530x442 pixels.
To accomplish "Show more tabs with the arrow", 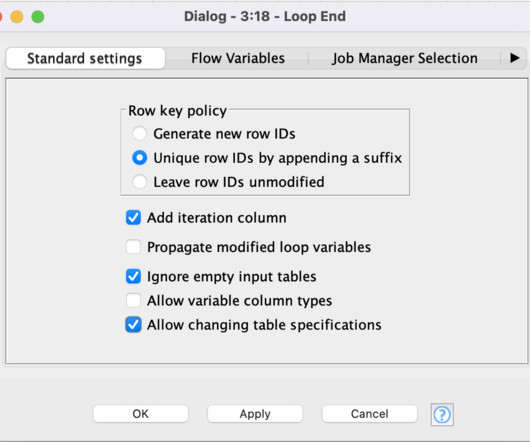I will pos(514,58).
